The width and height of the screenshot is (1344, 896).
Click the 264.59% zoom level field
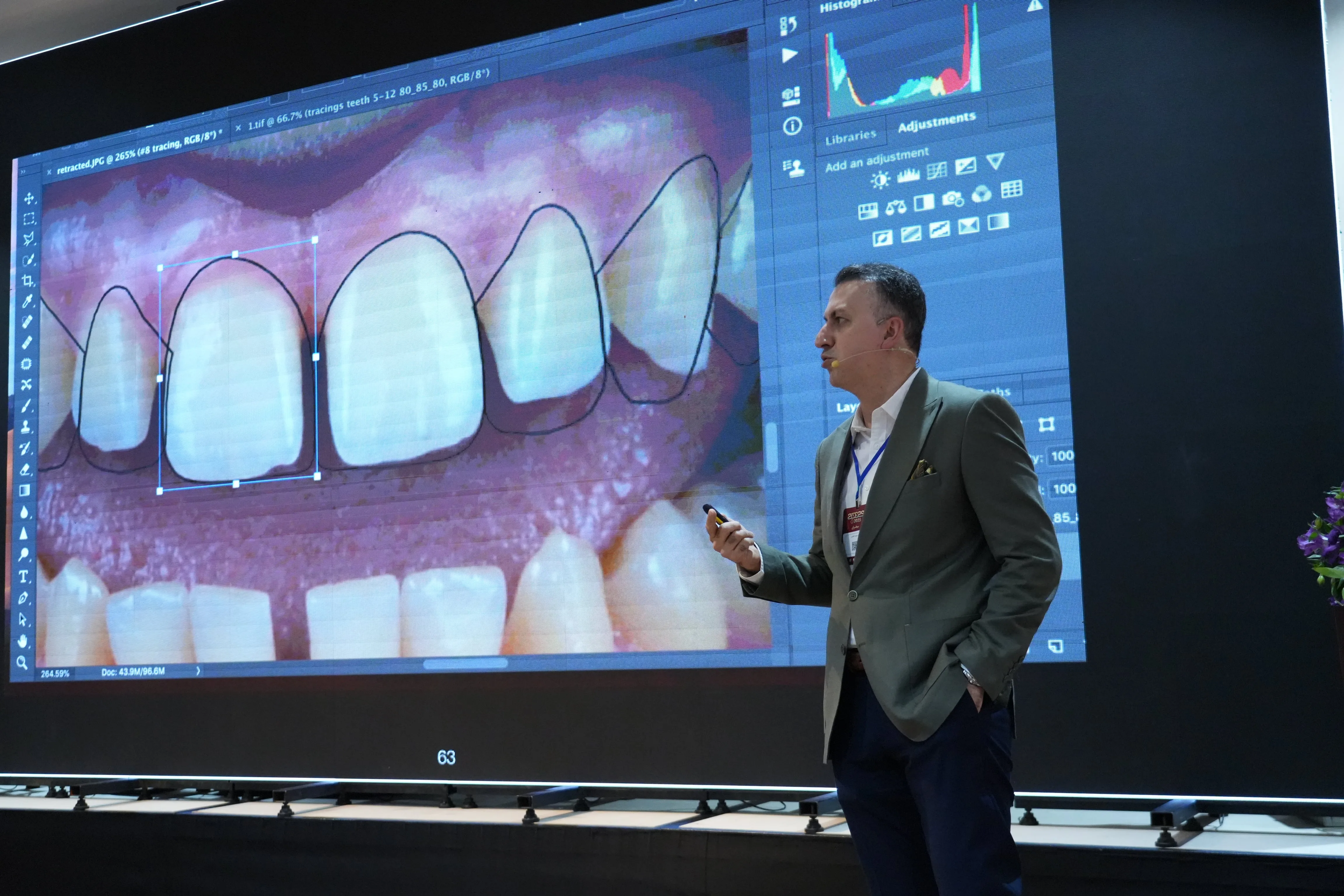[55, 674]
